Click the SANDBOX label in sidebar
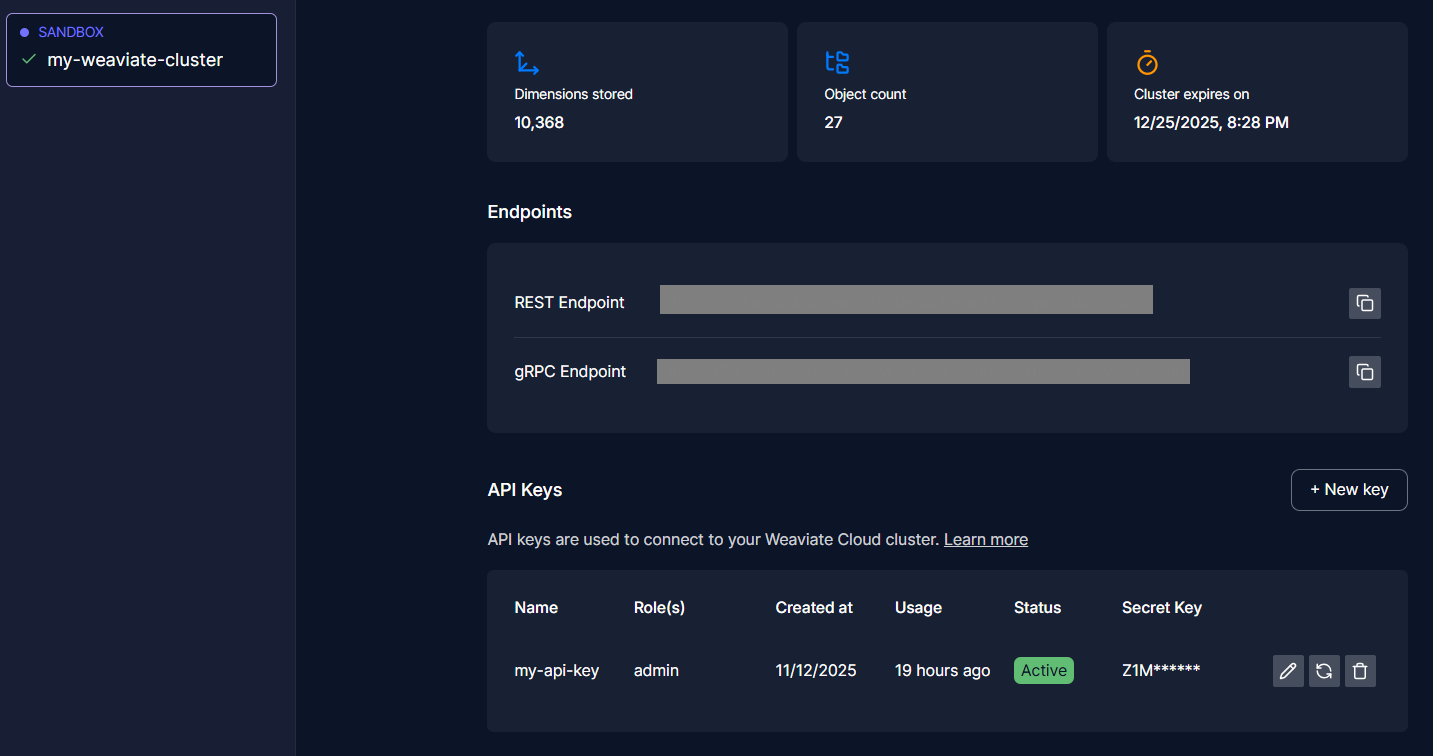This screenshot has width=1433, height=756. click(x=70, y=32)
